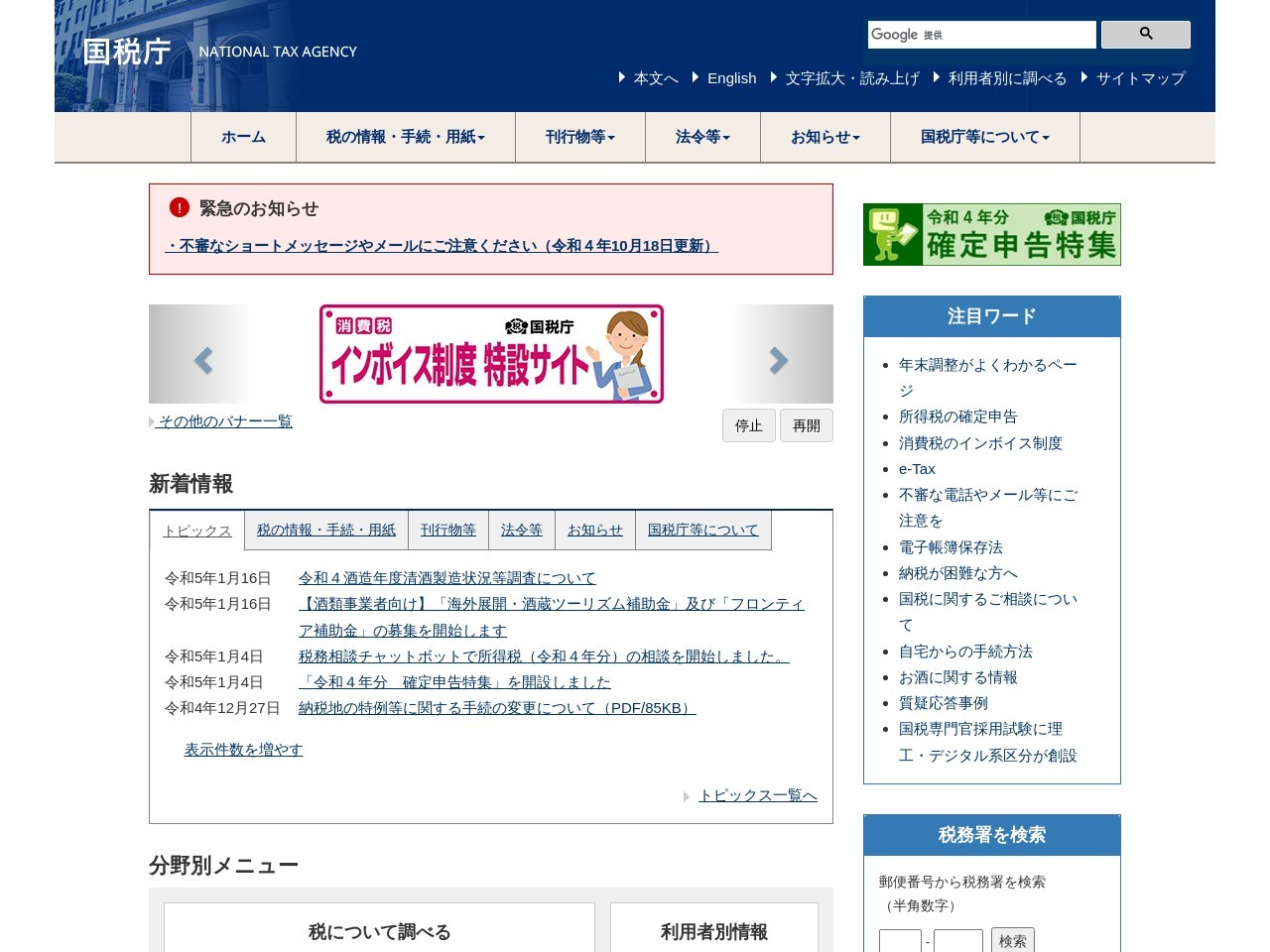Screen dimensions: 1270x952
Task: Select the トピックス tab
Action: tap(197, 531)
